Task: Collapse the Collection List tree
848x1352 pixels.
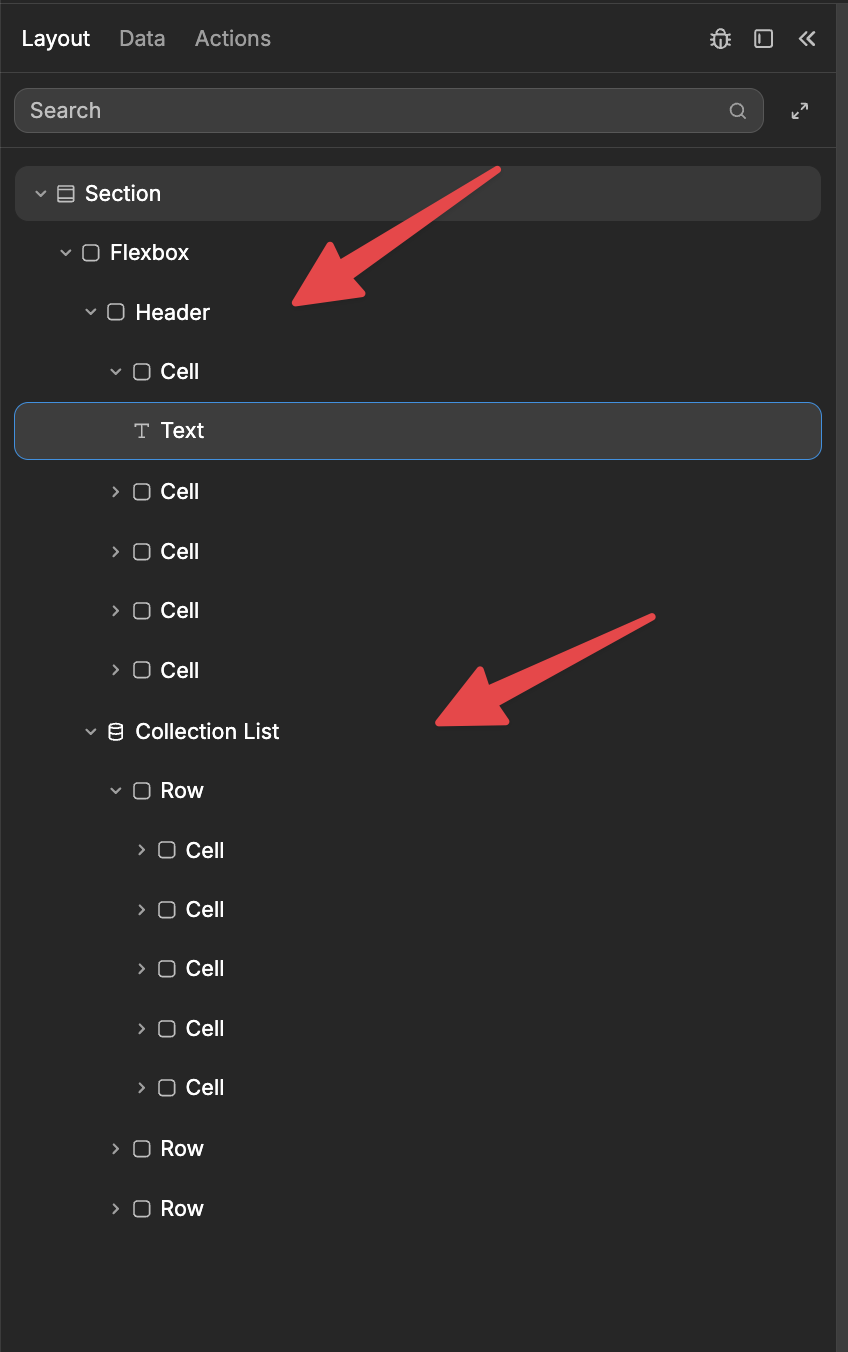Action: click(x=91, y=731)
